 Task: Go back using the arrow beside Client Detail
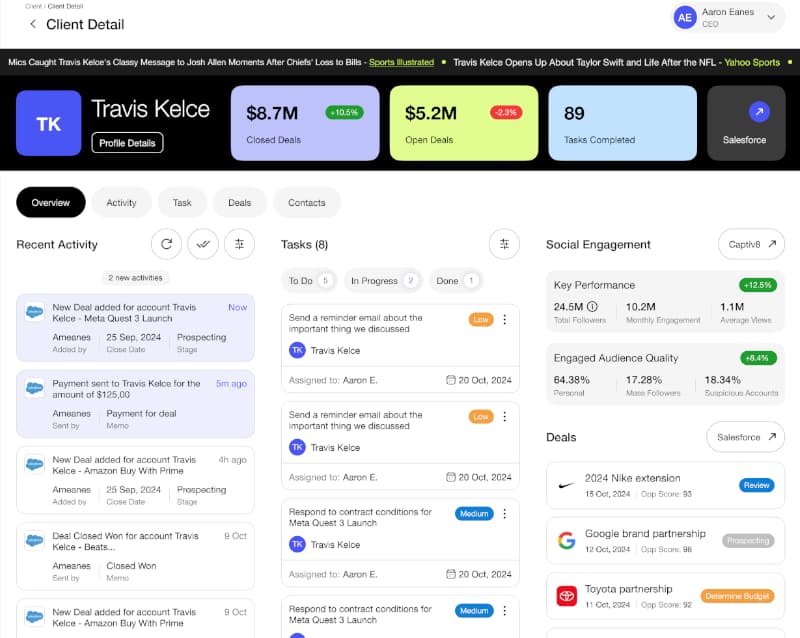(x=33, y=24)
